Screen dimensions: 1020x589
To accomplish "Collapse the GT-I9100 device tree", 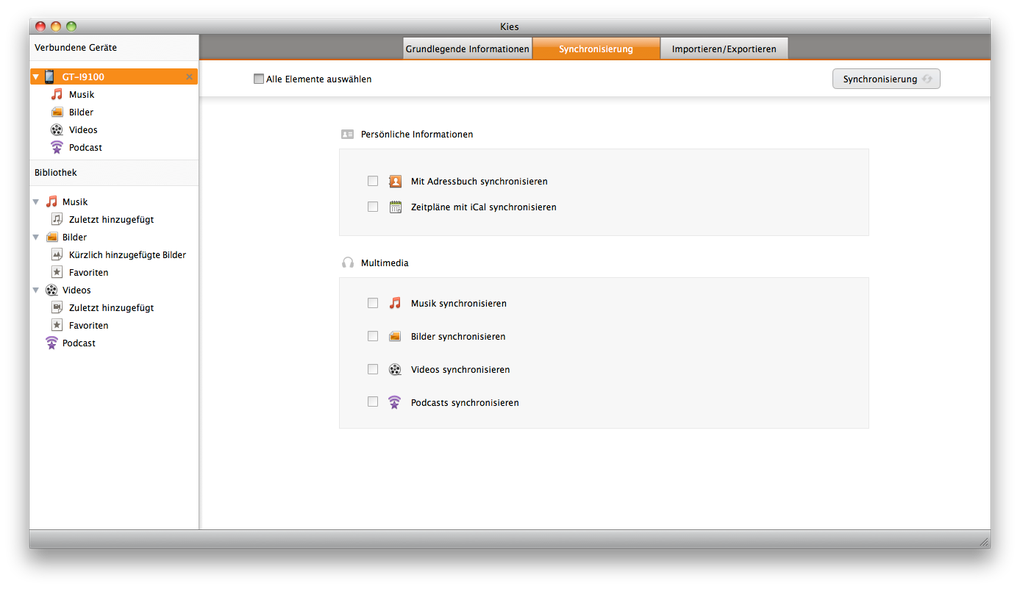I will pyautogui.click(x=36, y=77).
